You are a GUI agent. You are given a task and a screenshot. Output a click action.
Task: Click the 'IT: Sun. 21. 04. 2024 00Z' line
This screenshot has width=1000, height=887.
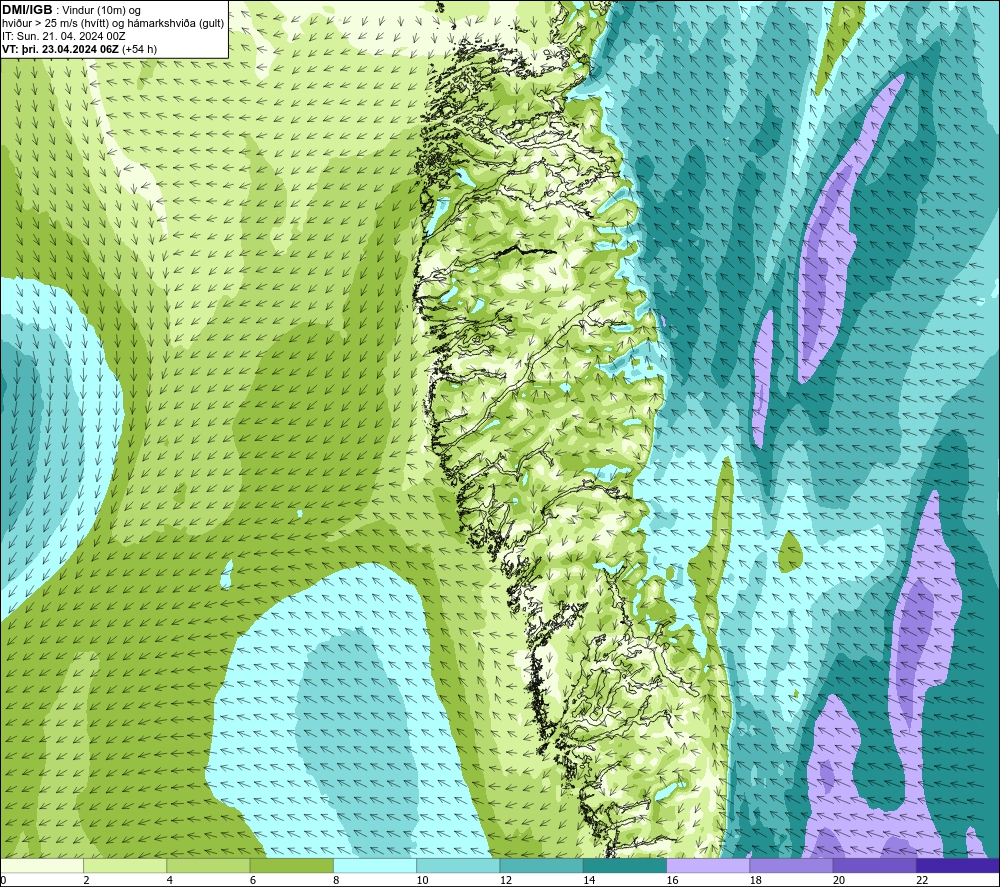pyautogui.click(x=64, y=36)
